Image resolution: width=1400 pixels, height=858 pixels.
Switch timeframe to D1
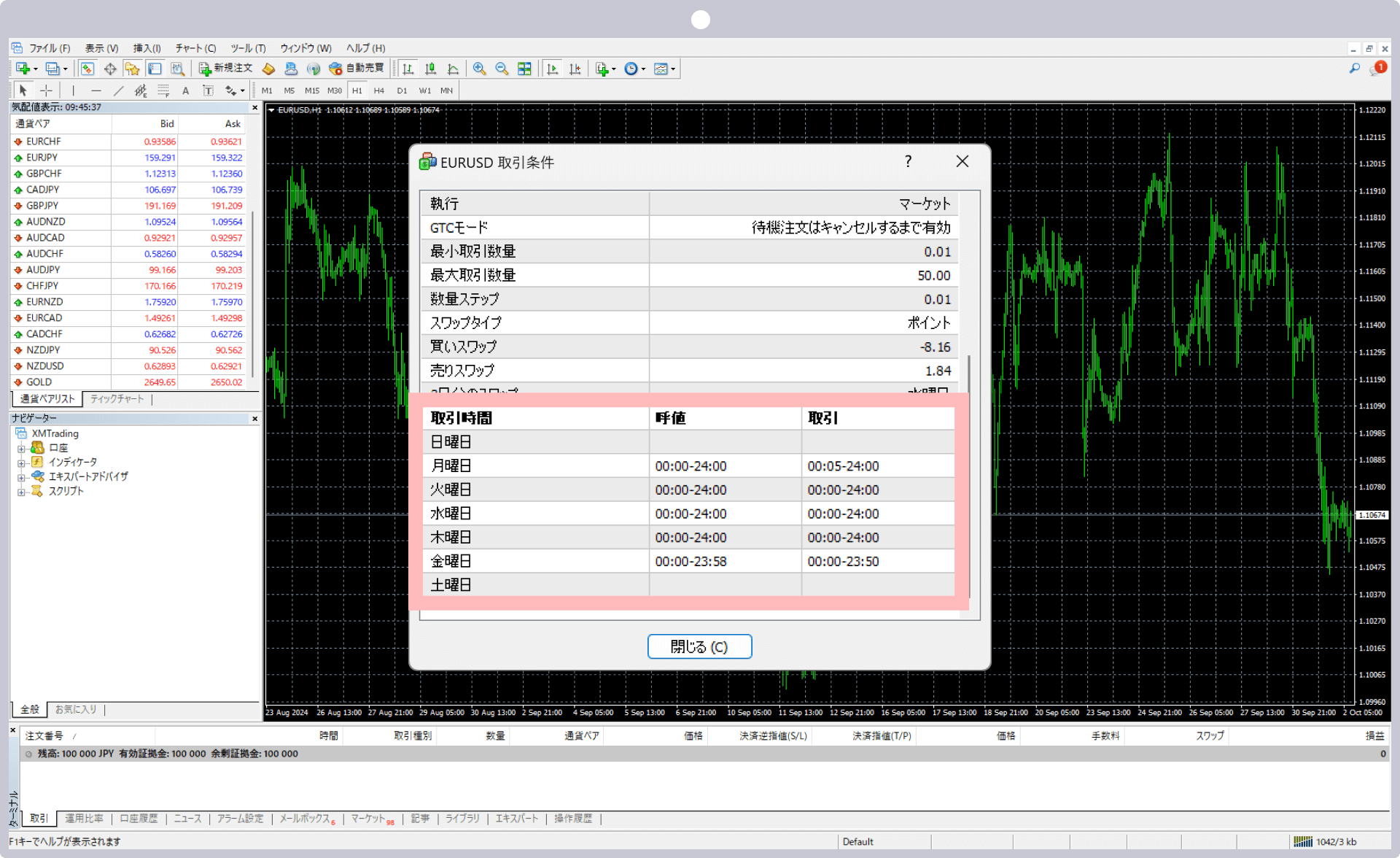coord(402,90)
